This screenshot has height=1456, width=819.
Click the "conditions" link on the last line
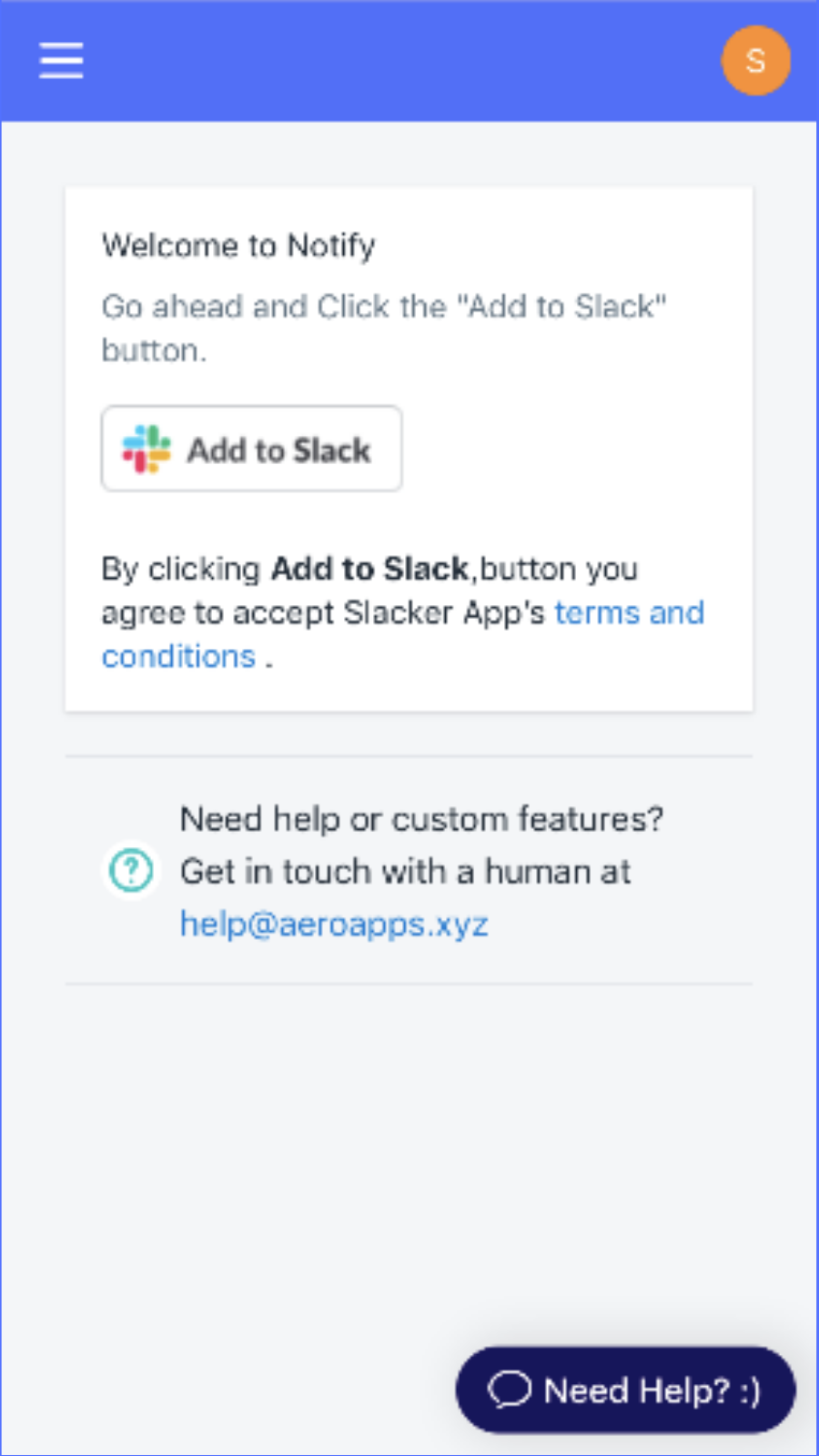point(179,656)
